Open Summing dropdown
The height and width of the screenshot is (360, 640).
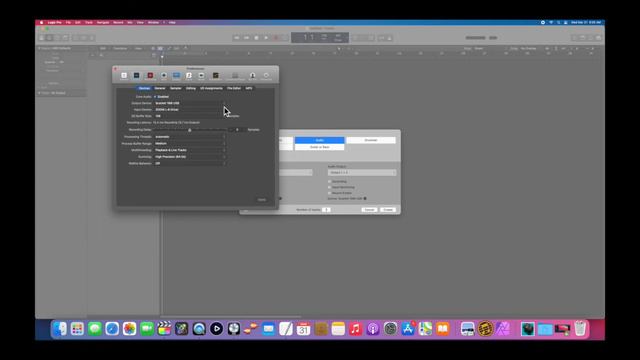coord(189,157)
